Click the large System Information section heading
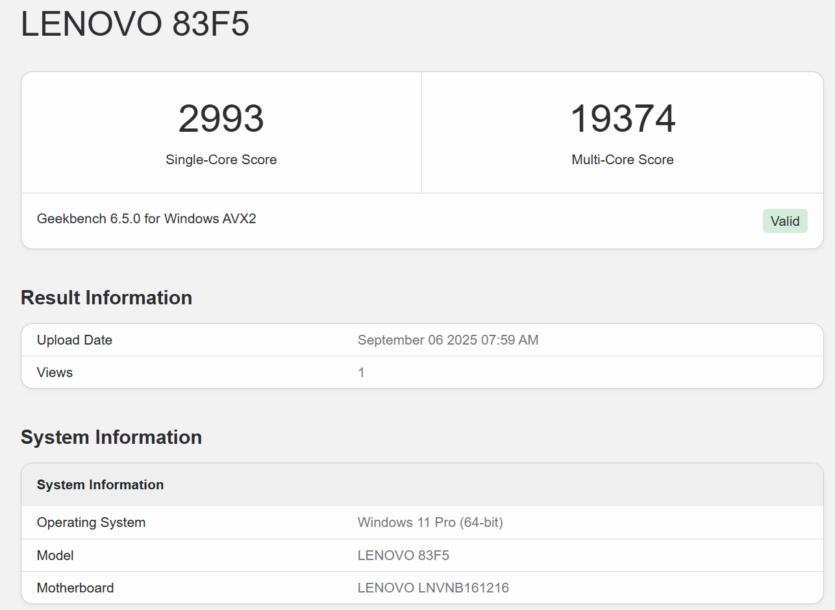 [111, 437]
